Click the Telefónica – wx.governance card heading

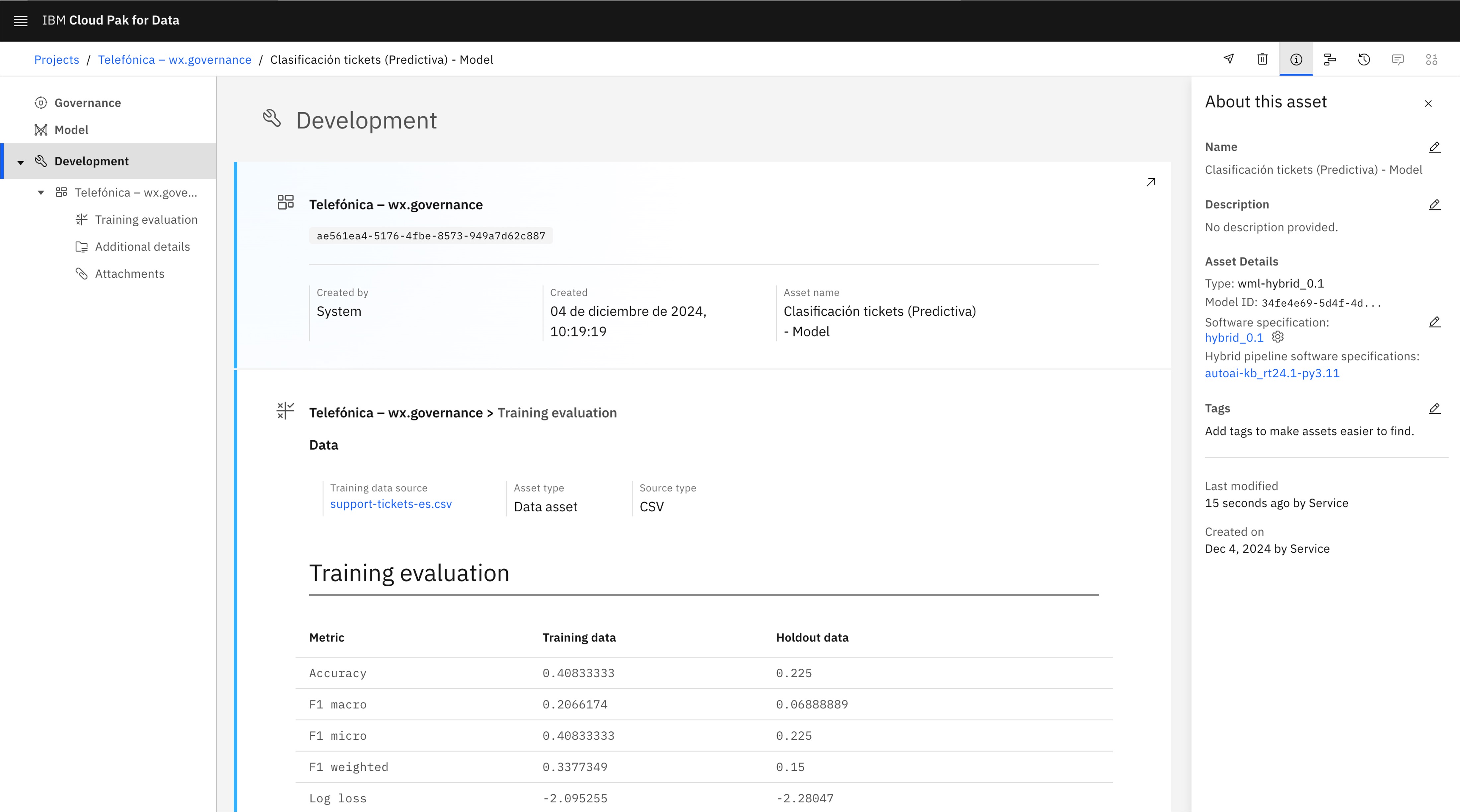point(396,204)
